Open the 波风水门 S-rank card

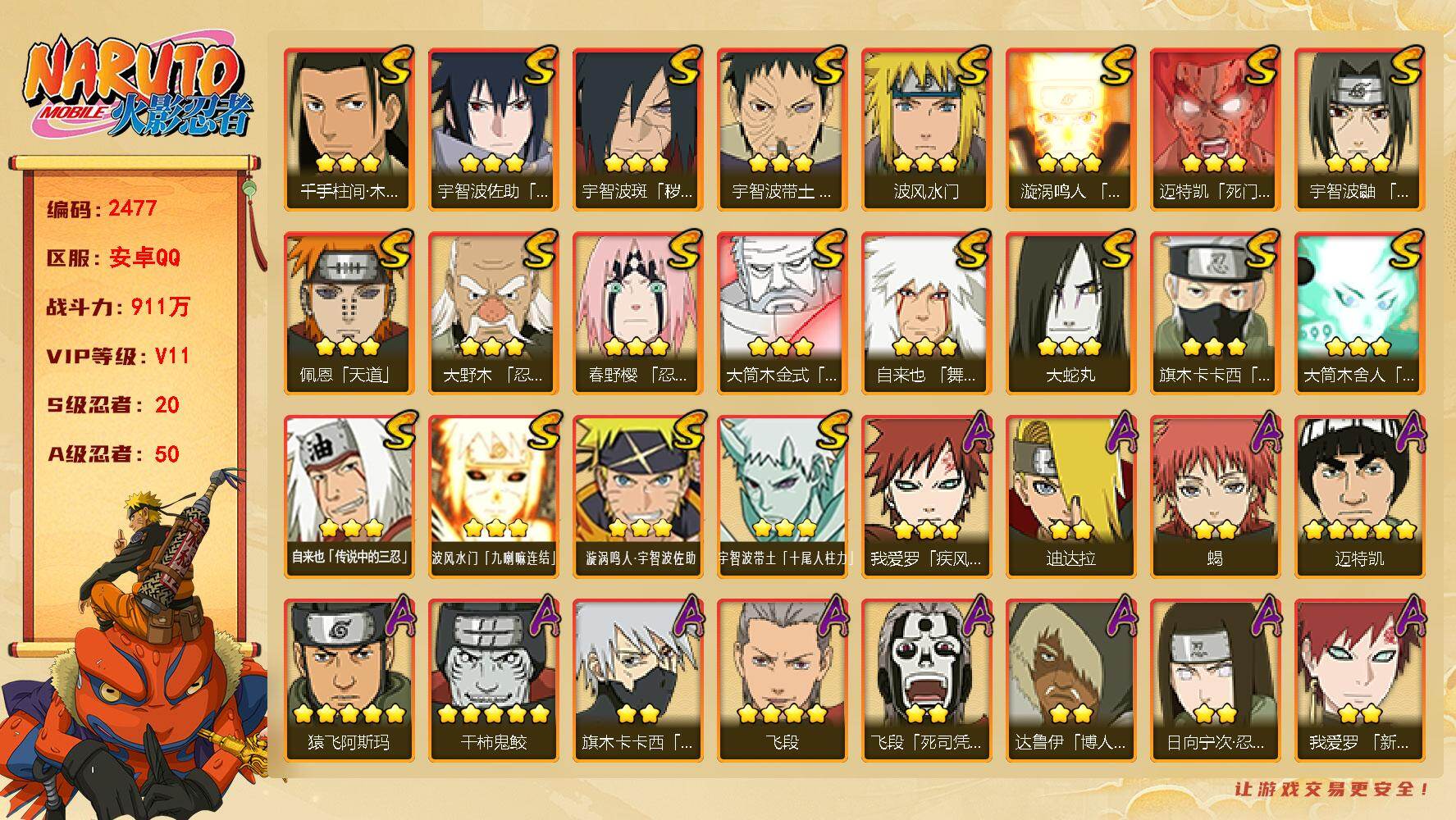click(926, 129)
